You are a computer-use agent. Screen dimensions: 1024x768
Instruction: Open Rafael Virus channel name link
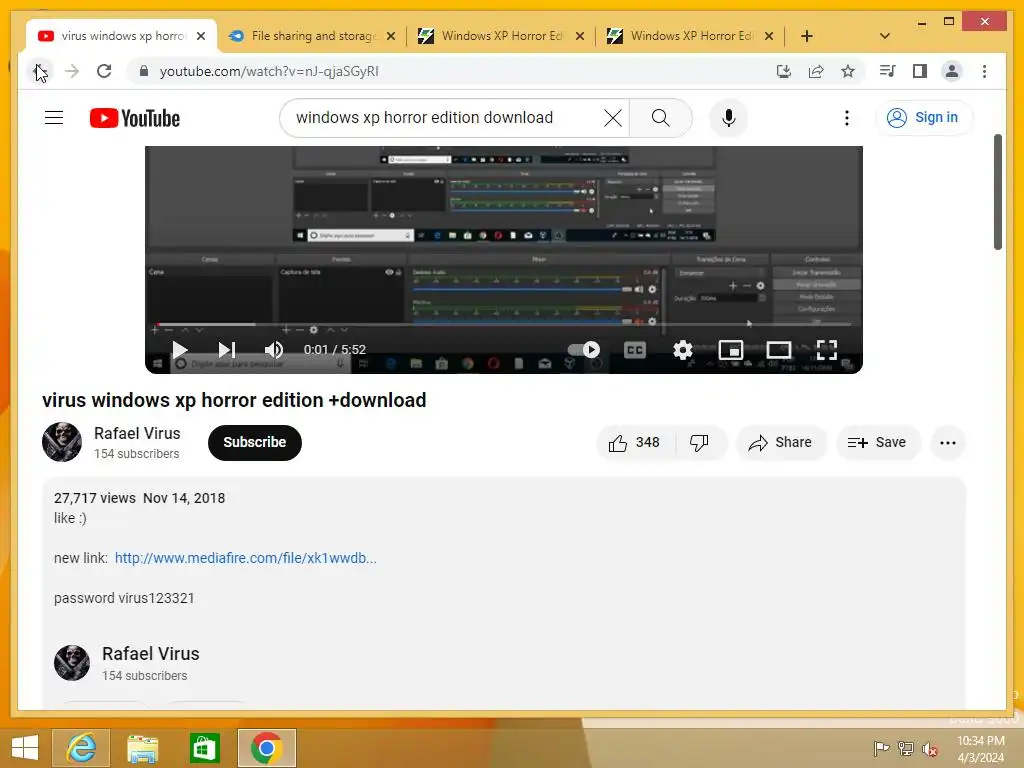pyautogui.click(x=137, y=433)
